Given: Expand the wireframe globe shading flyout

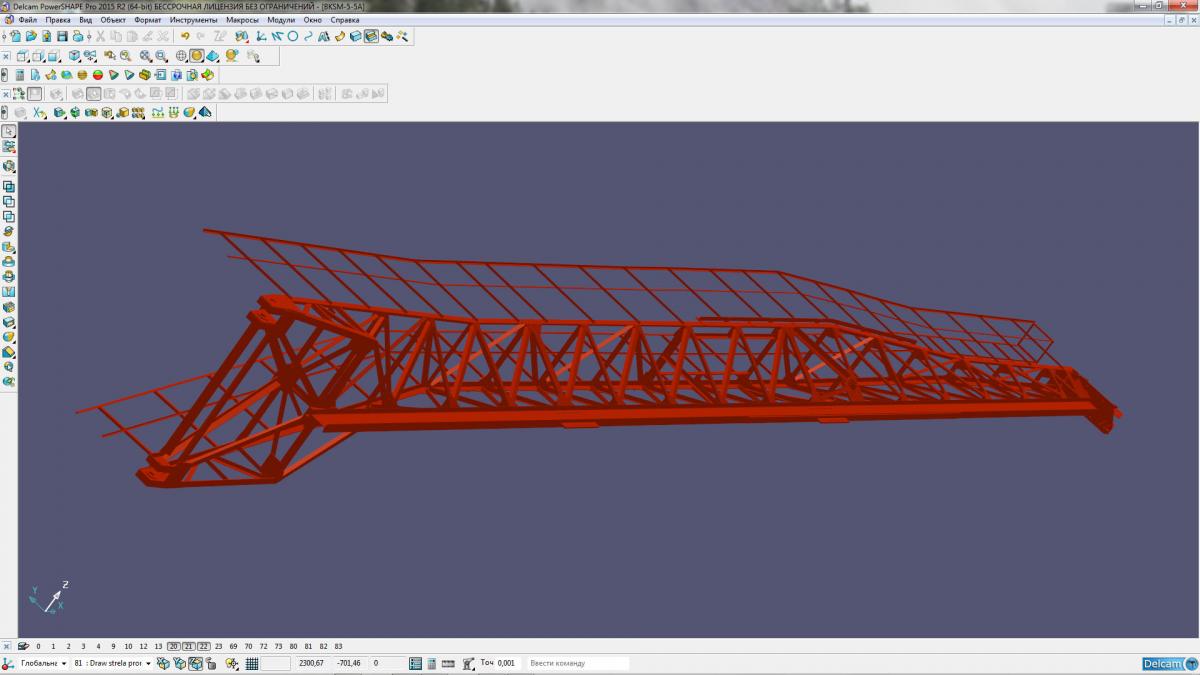Looking at the screenshot, I should 187,60.
